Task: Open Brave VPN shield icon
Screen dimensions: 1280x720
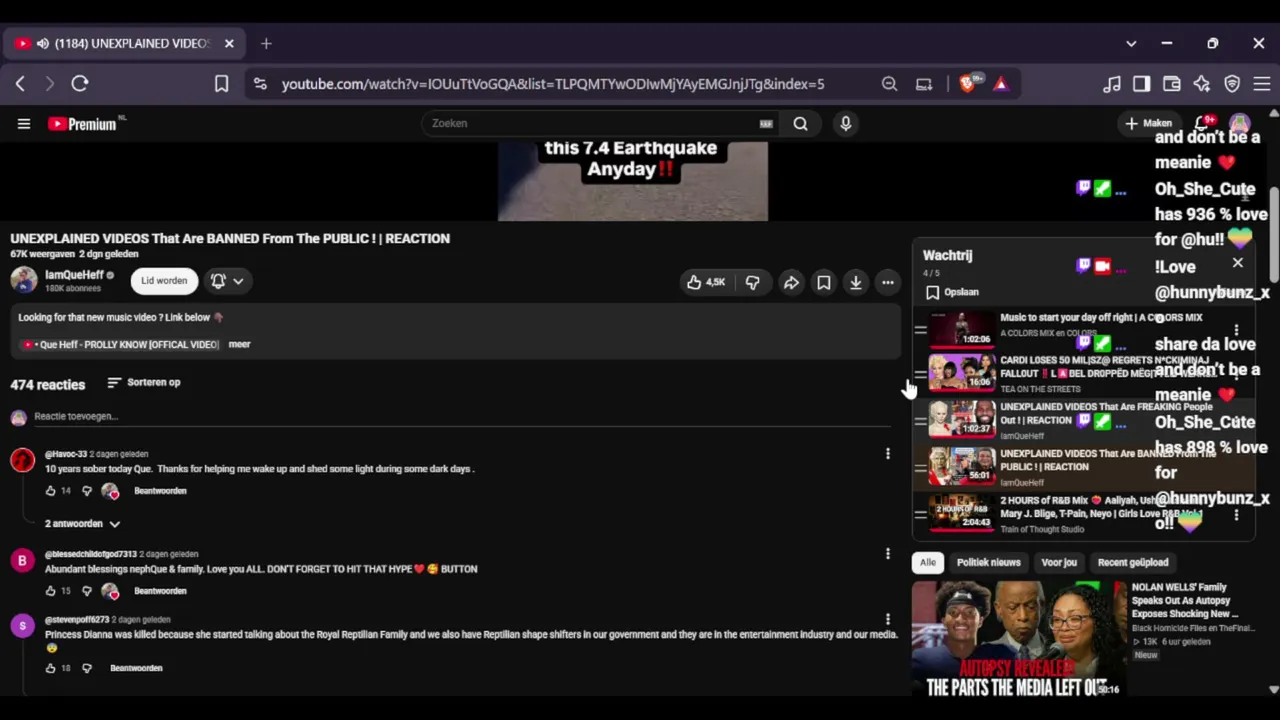Action: point(1232,84)
